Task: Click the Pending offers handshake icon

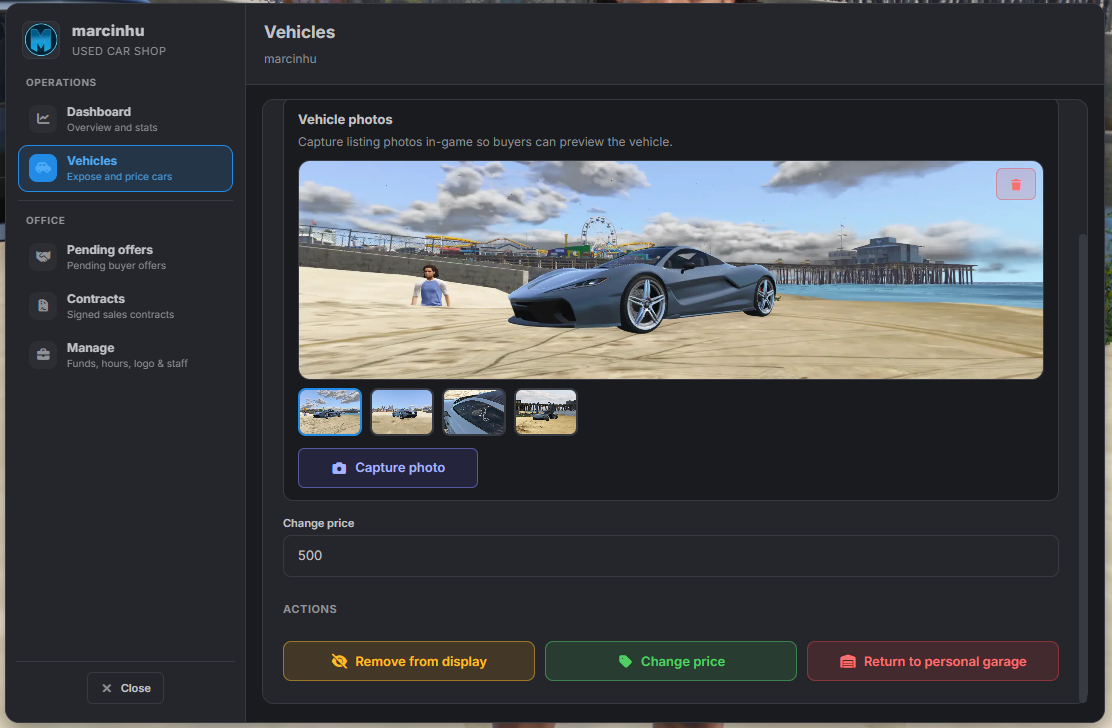Action: point(43,257)
